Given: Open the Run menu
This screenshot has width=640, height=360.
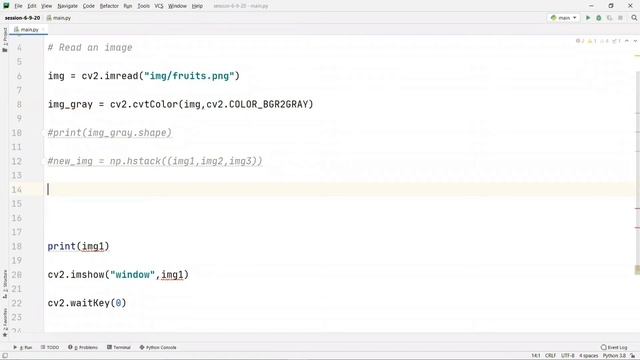Looking at the screenshot, I should (x=128, y=6).
